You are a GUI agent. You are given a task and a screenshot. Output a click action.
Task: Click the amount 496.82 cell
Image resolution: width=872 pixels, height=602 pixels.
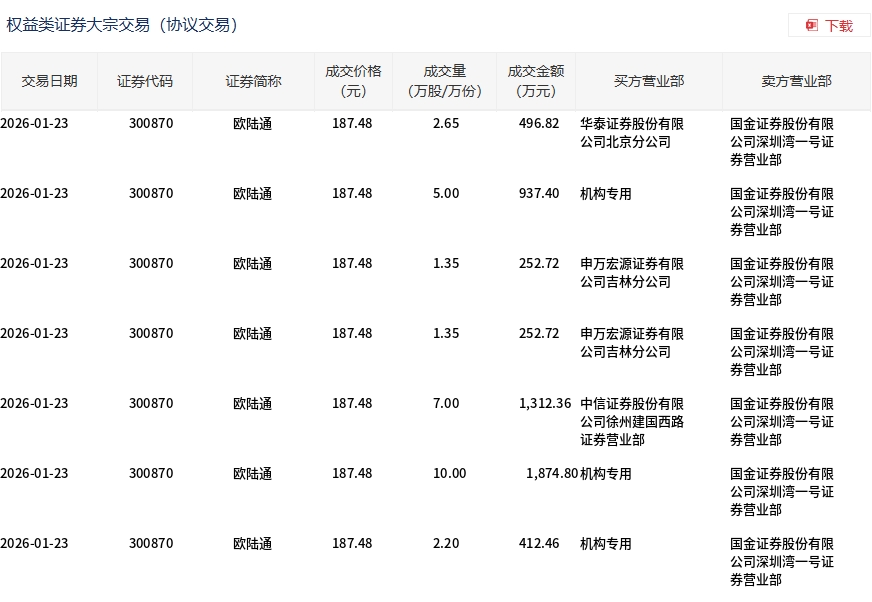(x=539, y=124)
